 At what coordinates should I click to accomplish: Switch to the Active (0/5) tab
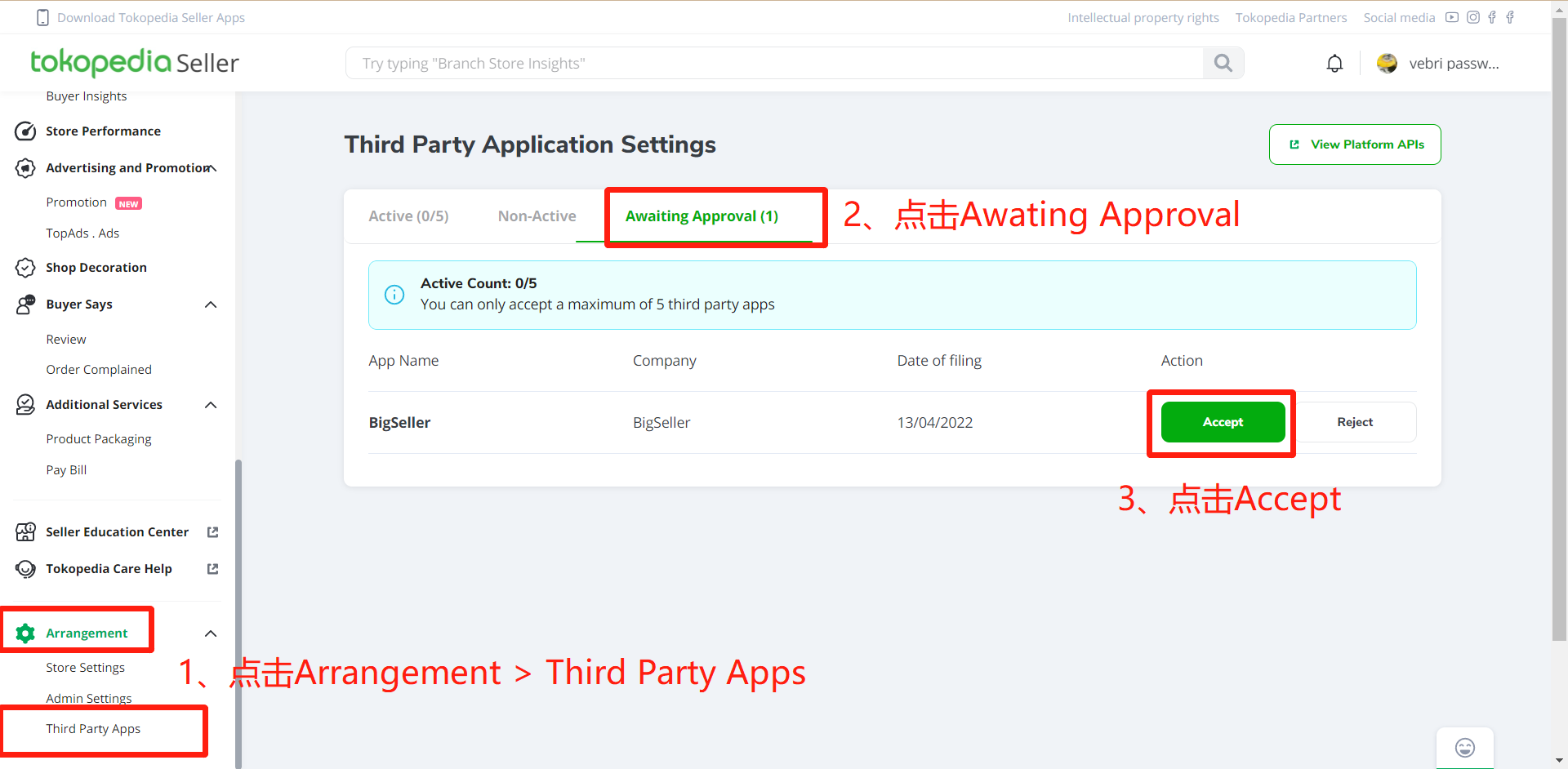408,216
